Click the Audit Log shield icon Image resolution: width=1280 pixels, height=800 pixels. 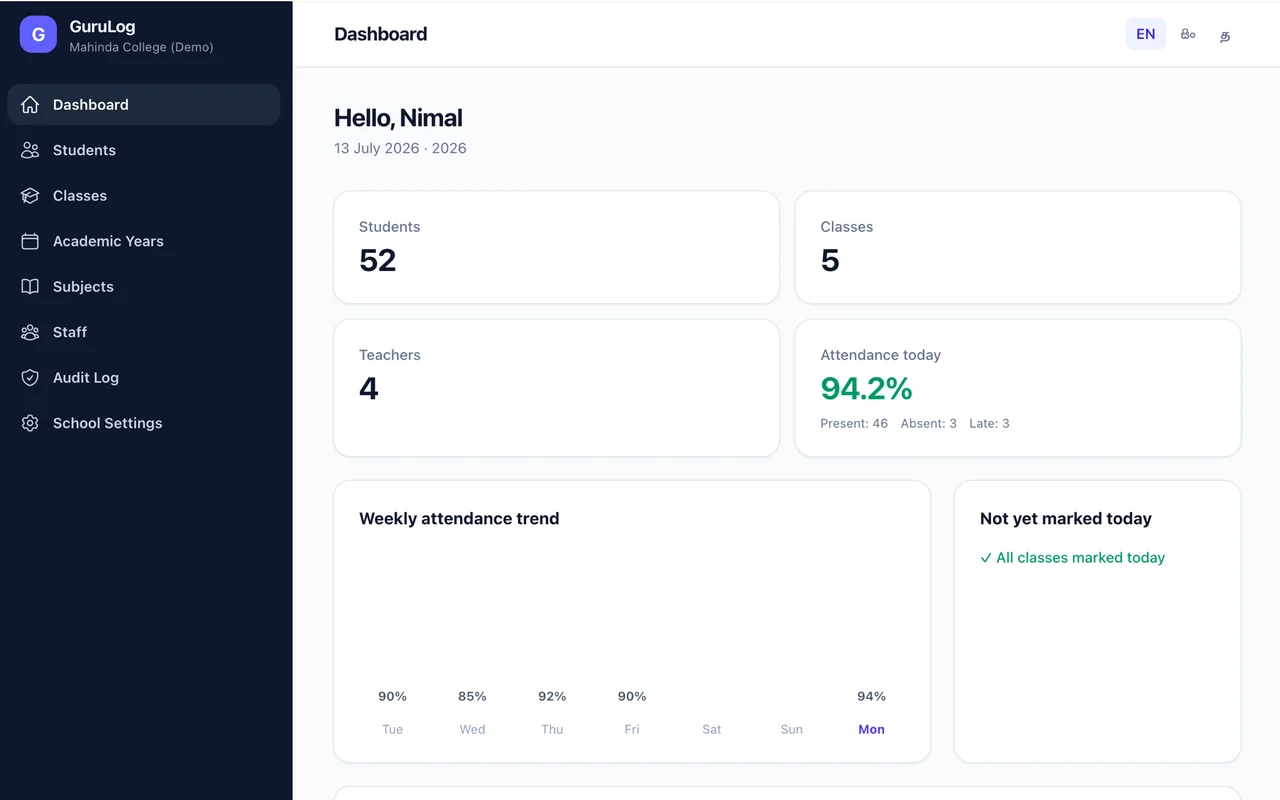click(x=30, y=378)
